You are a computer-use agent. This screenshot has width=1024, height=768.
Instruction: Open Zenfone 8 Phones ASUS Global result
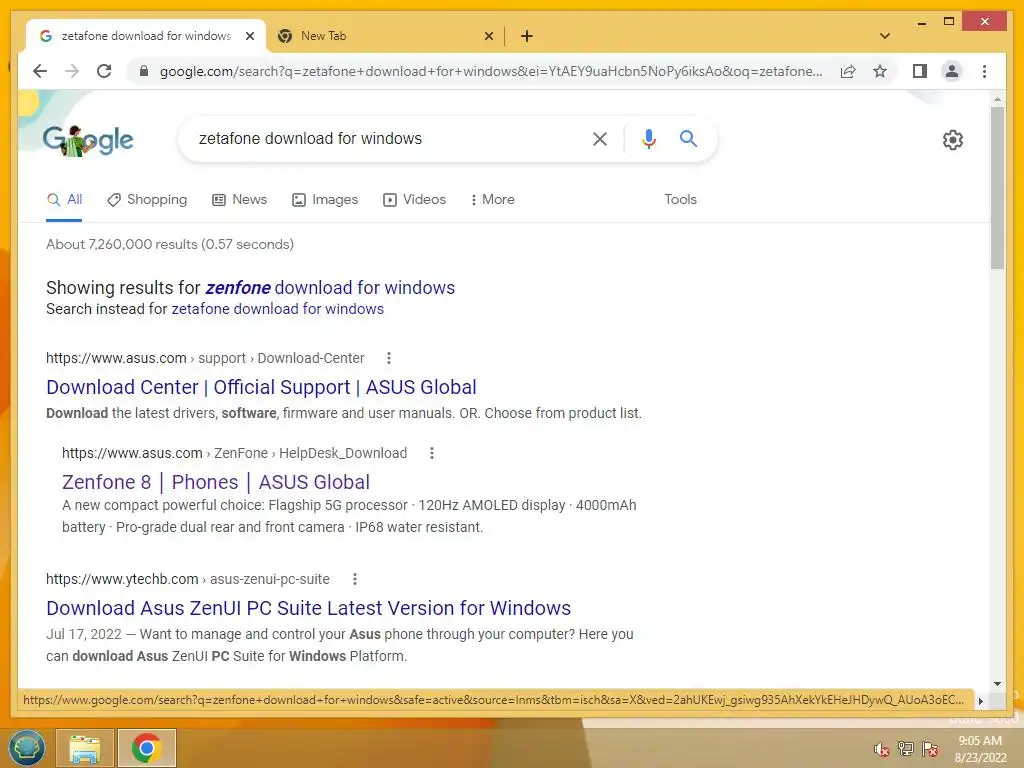(216, 482)
